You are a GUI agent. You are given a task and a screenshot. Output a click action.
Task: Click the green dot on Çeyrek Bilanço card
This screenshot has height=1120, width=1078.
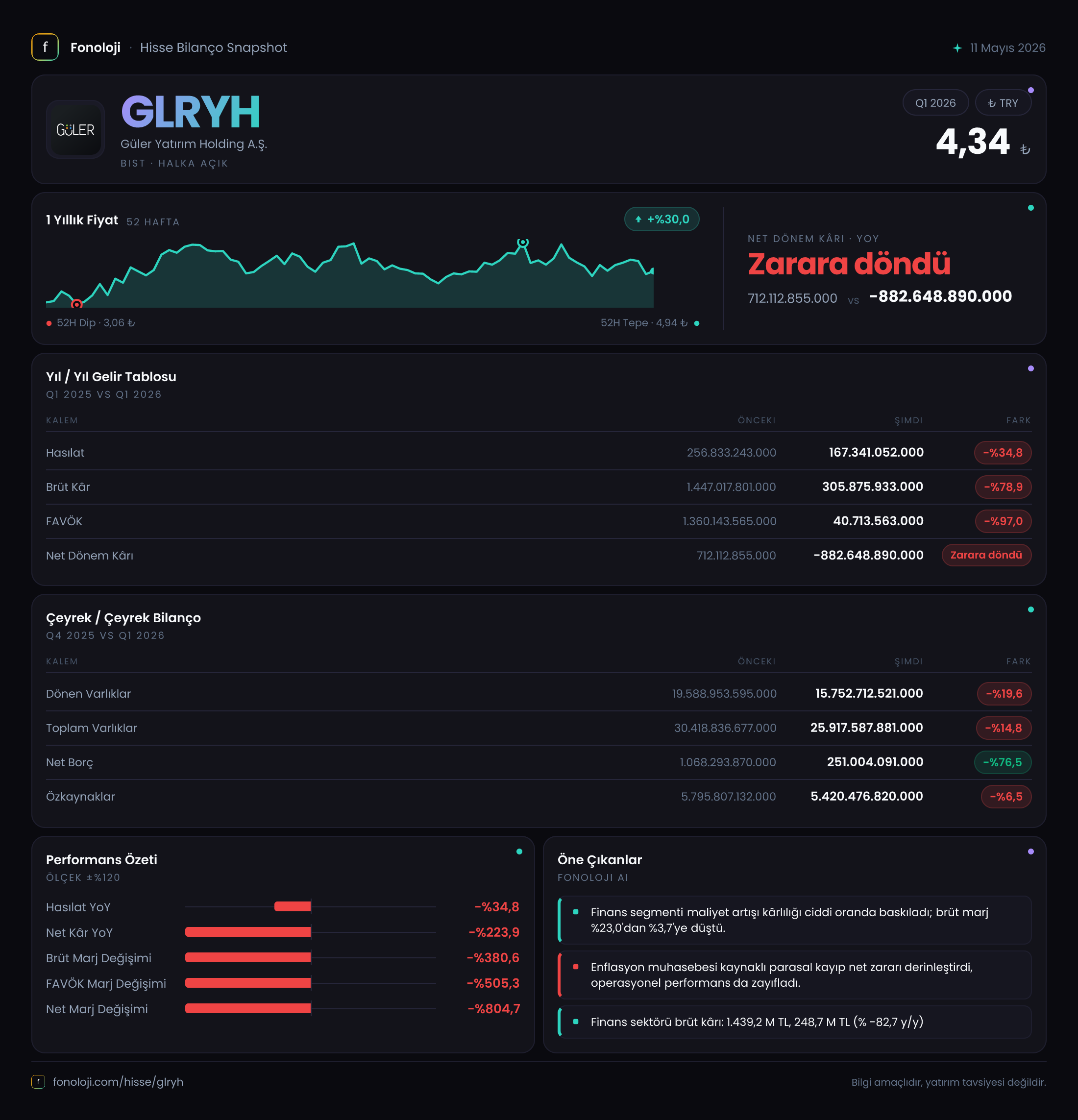pyautogui.click(x=1030, y=609)
